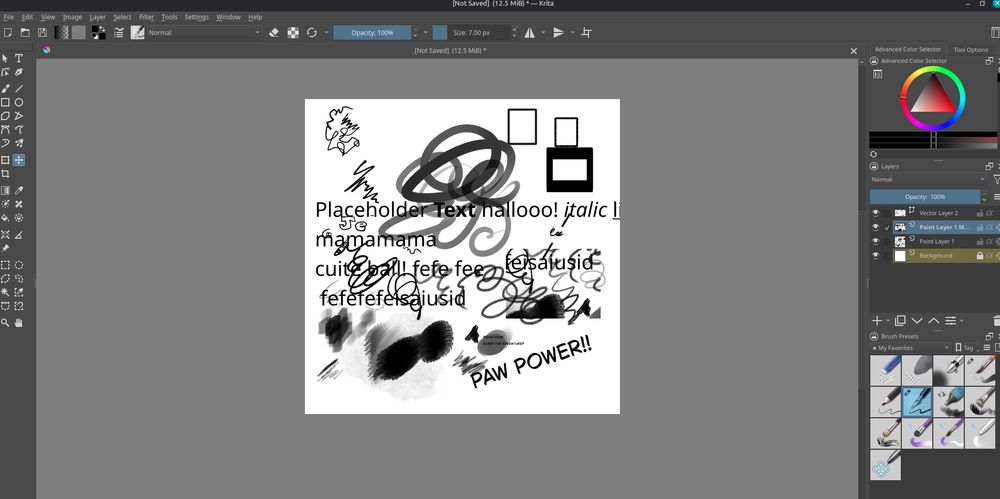Image resolution: width=1000 pixels, height=499 pixels.
Task: Adjust Layers panel Opacity slider
Action: tap(925, 197)
